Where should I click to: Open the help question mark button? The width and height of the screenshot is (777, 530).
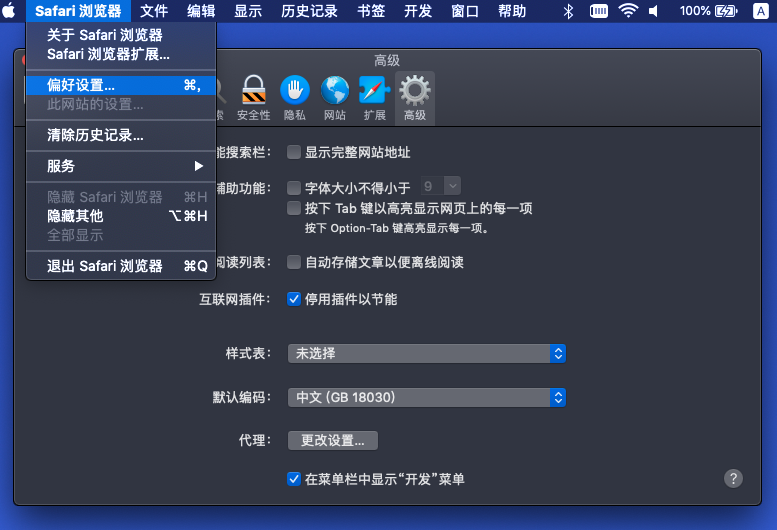tap(733, 478)
